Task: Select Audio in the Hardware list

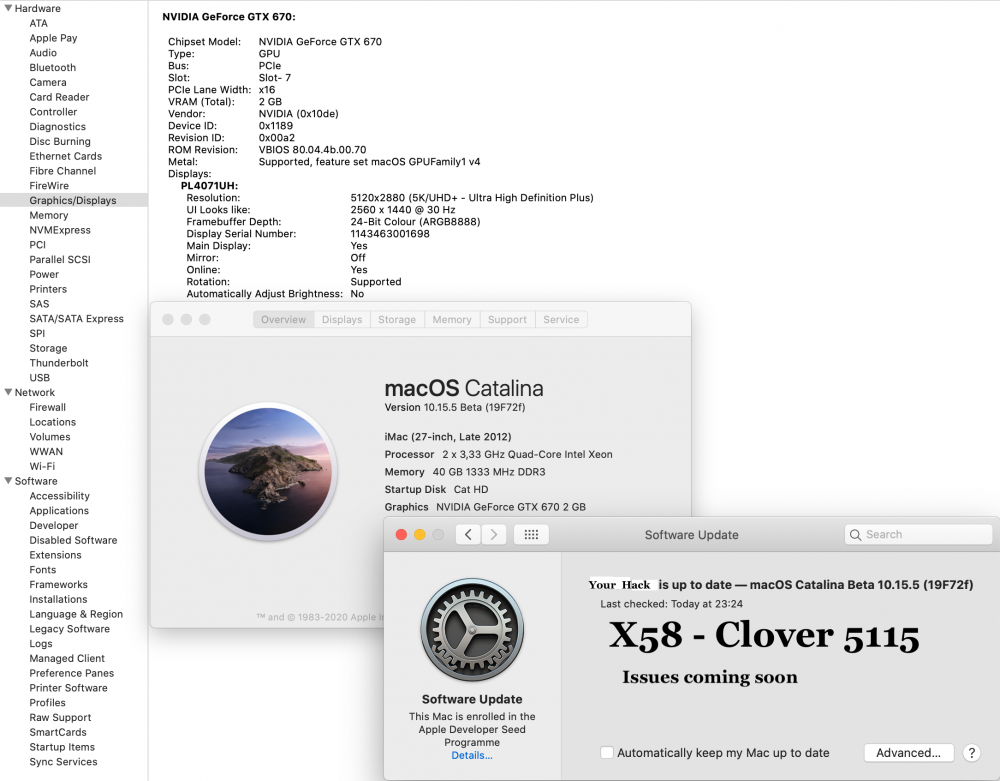Action: click(x=43, y=52)
